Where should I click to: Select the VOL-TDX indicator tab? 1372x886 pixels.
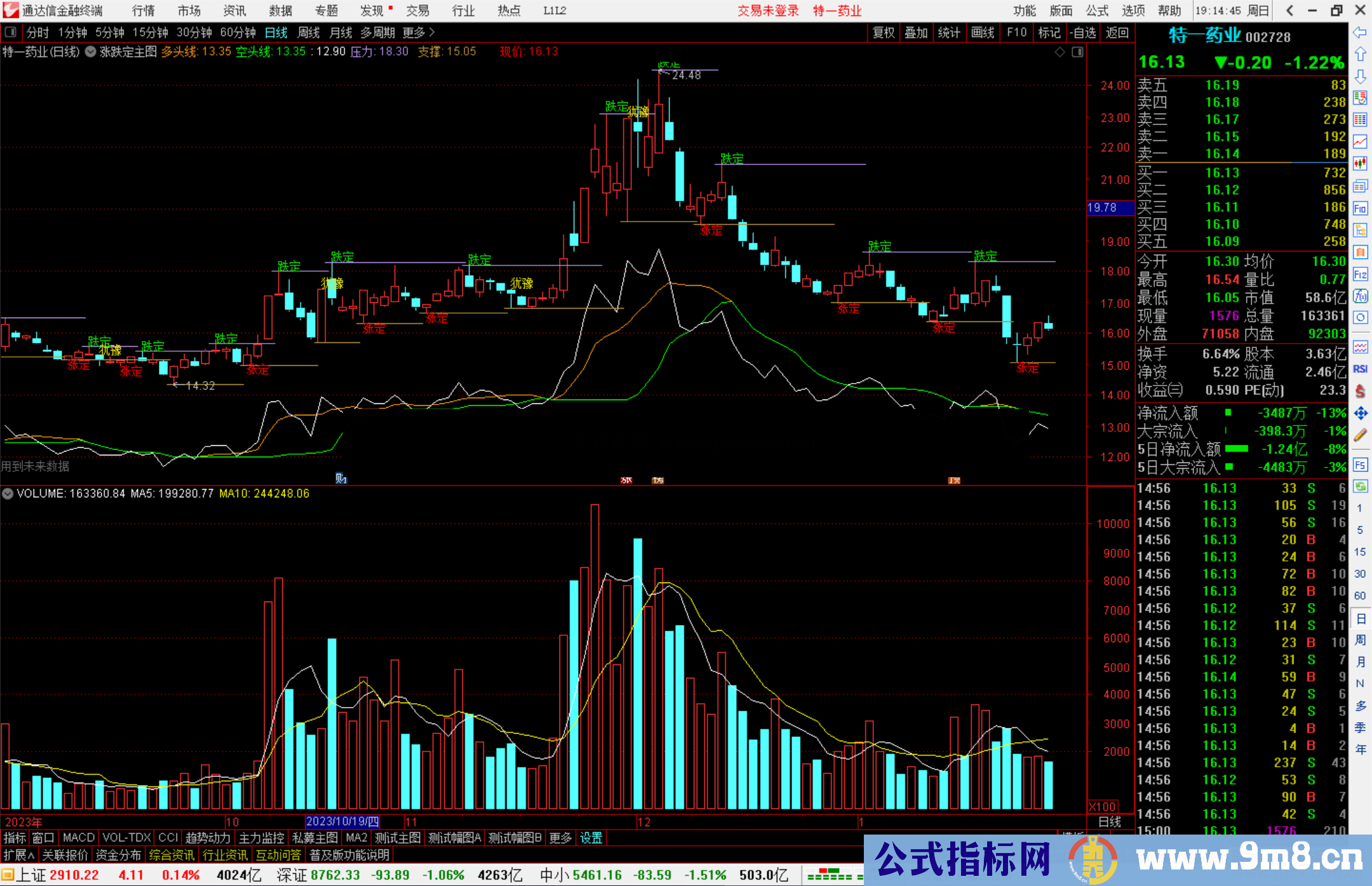pos(127,838)
